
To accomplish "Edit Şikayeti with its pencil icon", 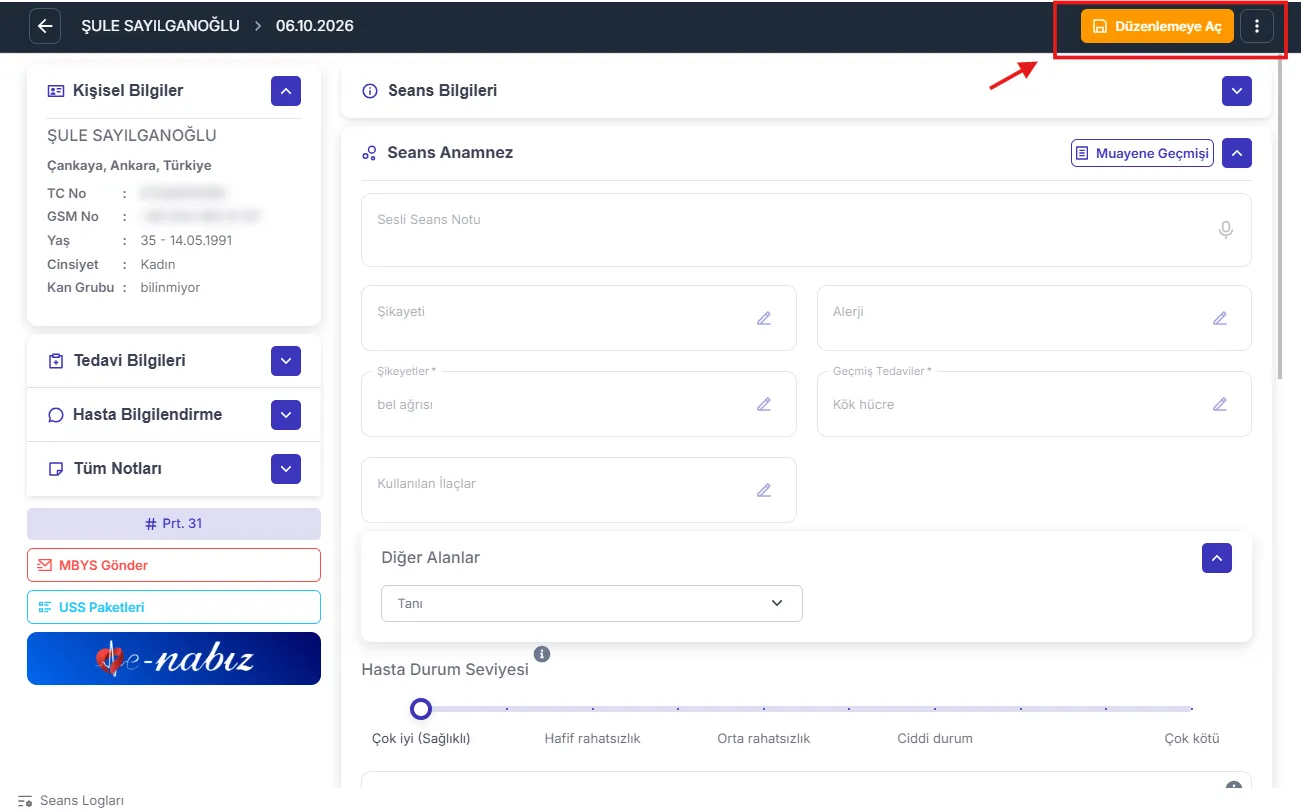I will pos(764,318).
